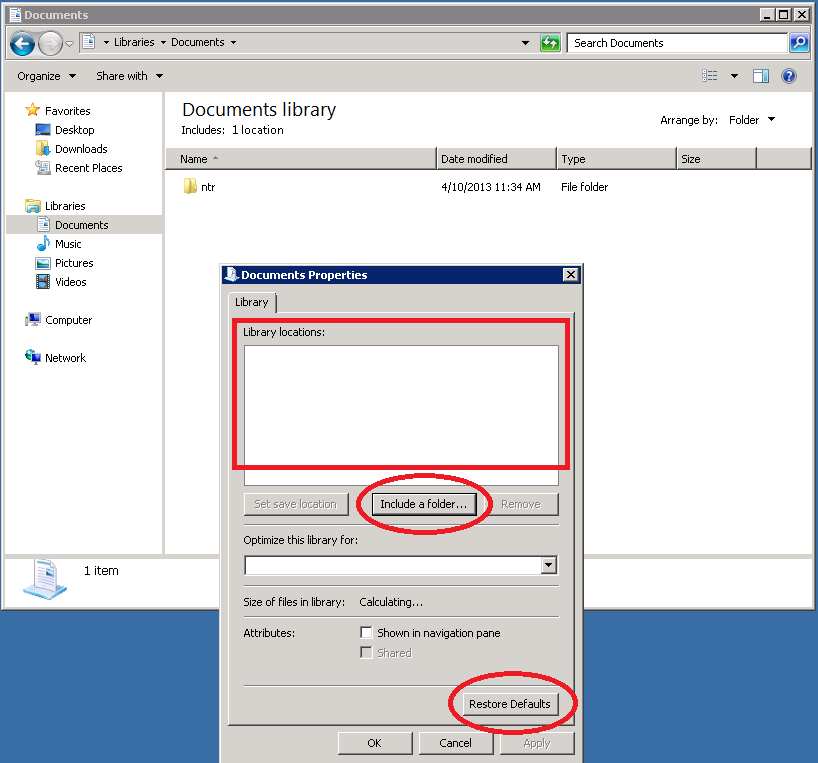Open the Organize dropdown menu
818x763 pixels.
coord(47,76)
